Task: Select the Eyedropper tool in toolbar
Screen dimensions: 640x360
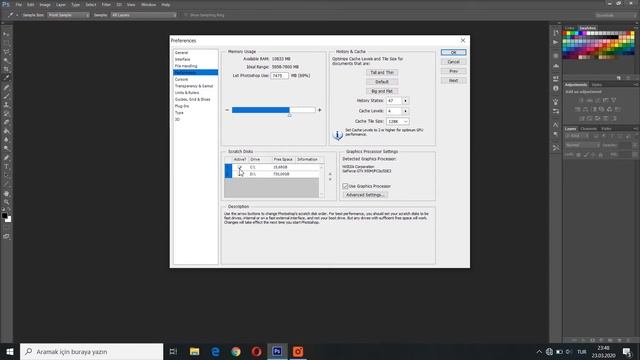Action: click(7, 78)
